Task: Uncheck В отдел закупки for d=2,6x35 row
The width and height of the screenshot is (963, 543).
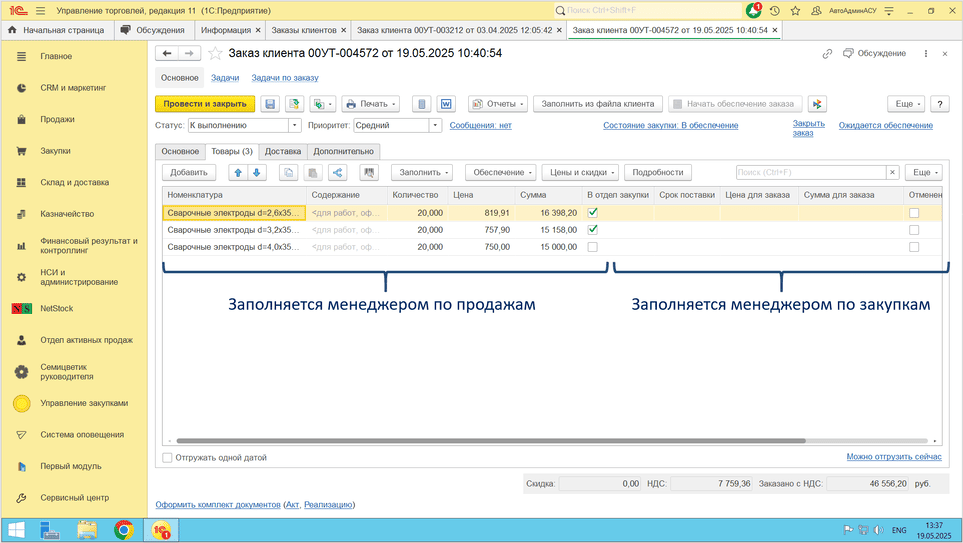Action: coord(593,213)
